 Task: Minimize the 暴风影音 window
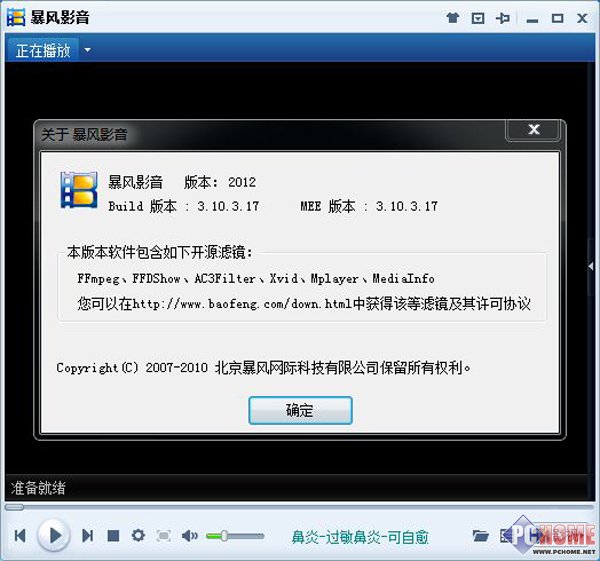(x=532, y=20)
